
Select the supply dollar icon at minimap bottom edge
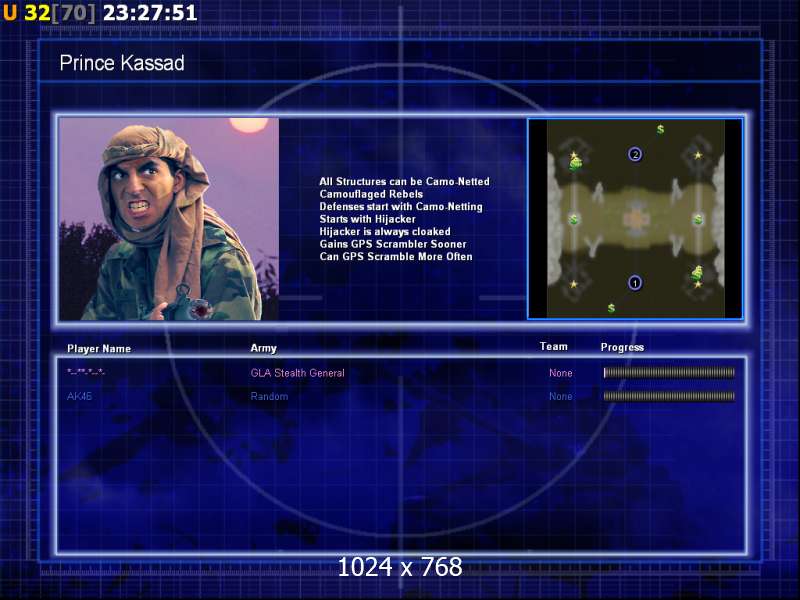[611, 308]
